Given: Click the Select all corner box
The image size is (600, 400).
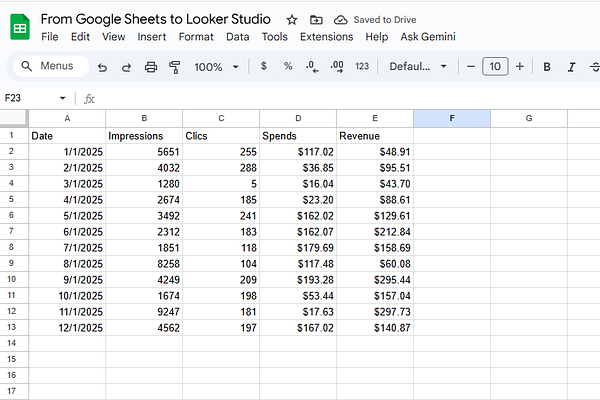Looking at the screenshot, I should (14, 118).
